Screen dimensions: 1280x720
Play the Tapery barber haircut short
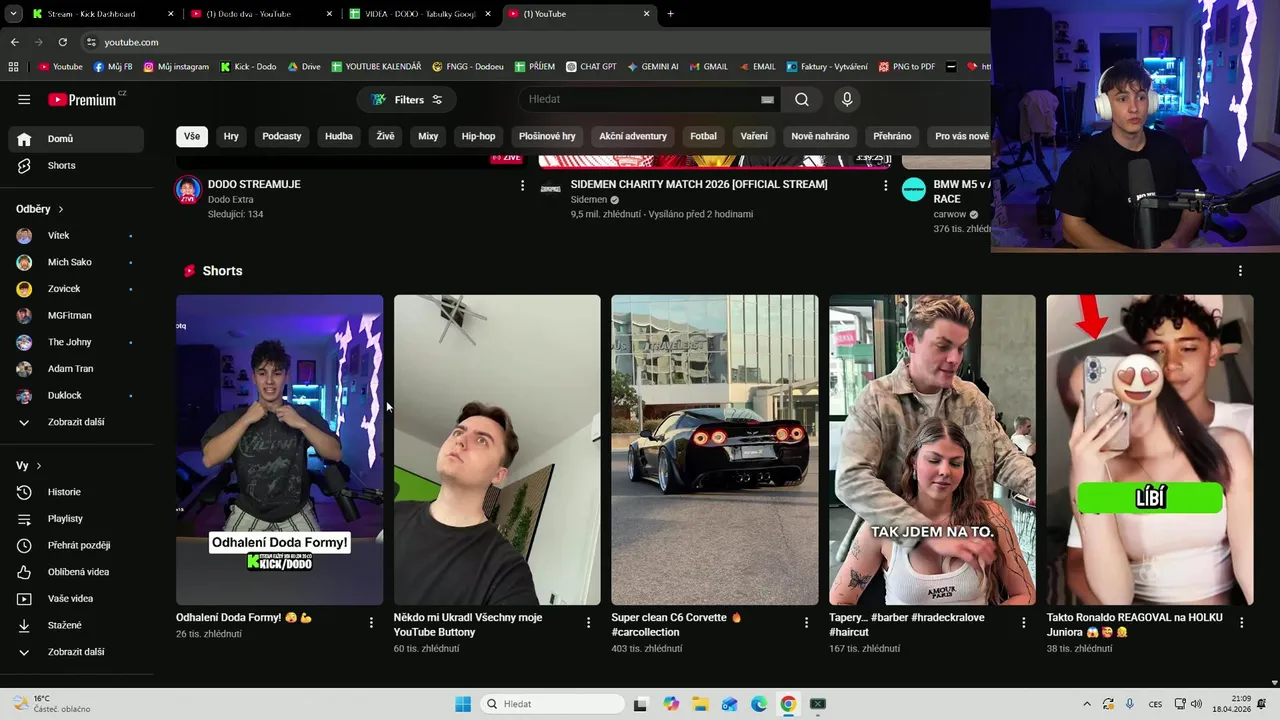coord(932,450)
